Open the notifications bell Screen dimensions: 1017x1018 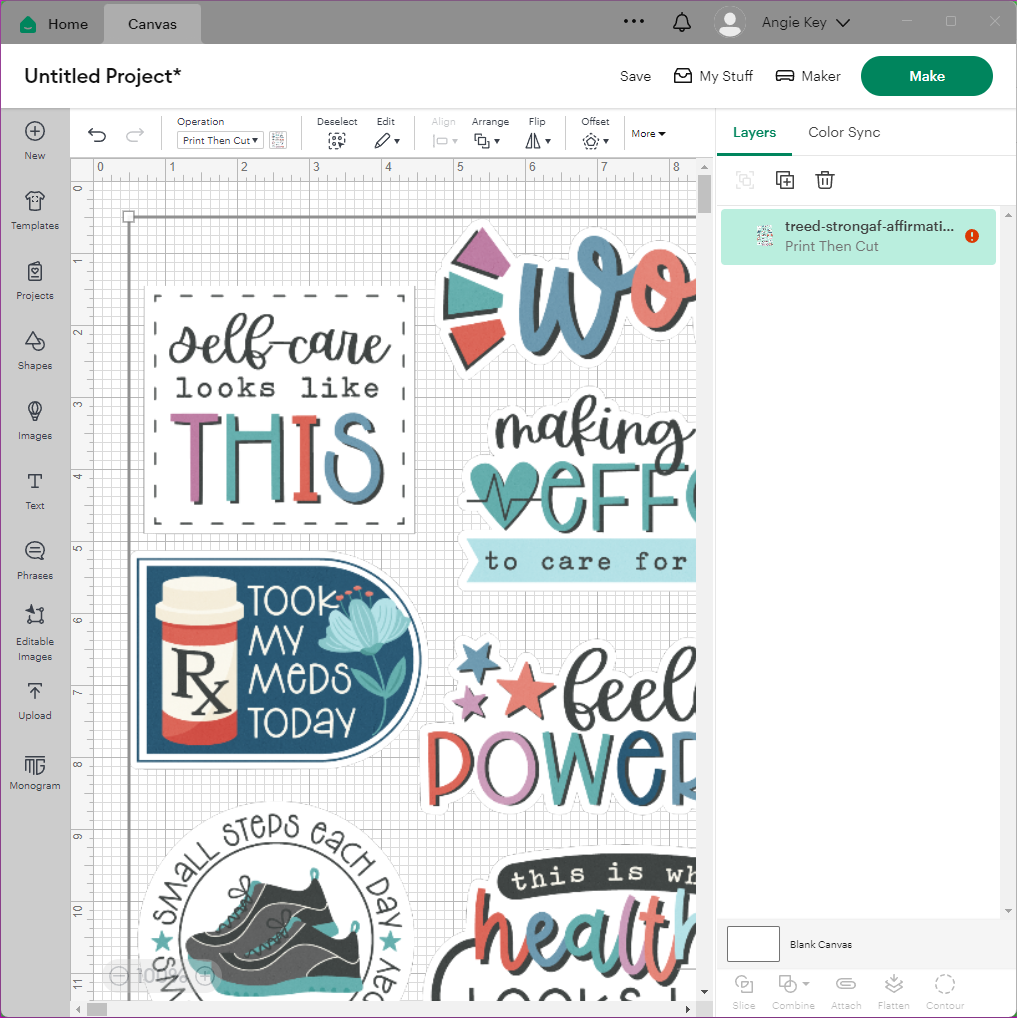[682, 22]
